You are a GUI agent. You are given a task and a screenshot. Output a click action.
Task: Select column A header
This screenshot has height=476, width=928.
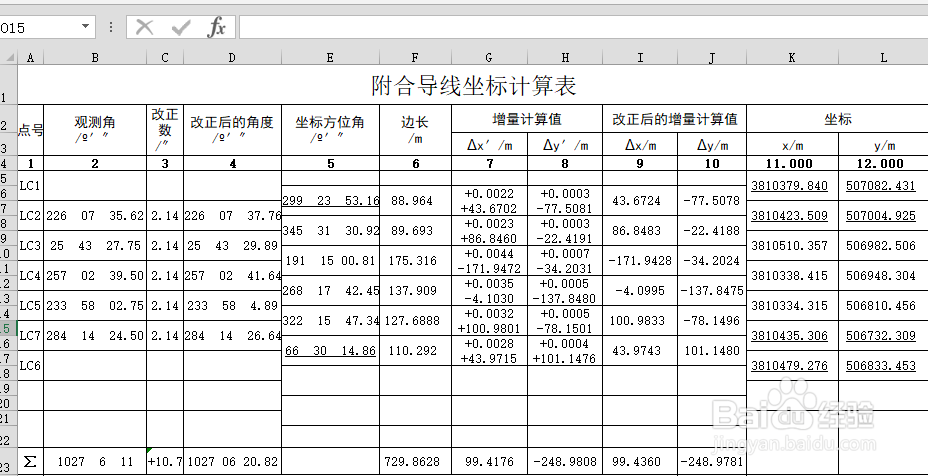coord(31,57)
